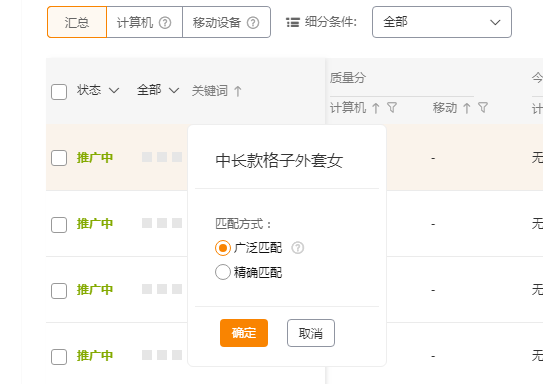Expand the 全部 column filter dropdown
Image resolution: width=543 pixels, height=384 pixels.
click(158, 90)
